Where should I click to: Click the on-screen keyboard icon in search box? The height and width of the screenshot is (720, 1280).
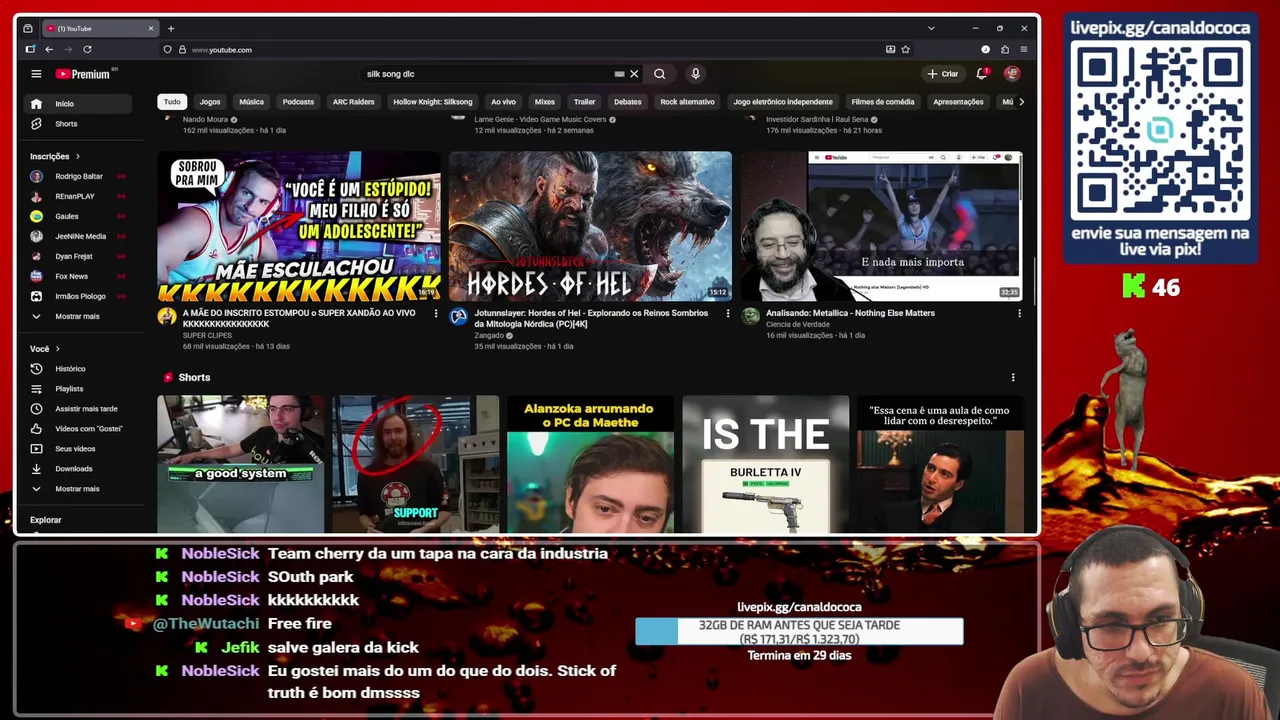[619, 74]
